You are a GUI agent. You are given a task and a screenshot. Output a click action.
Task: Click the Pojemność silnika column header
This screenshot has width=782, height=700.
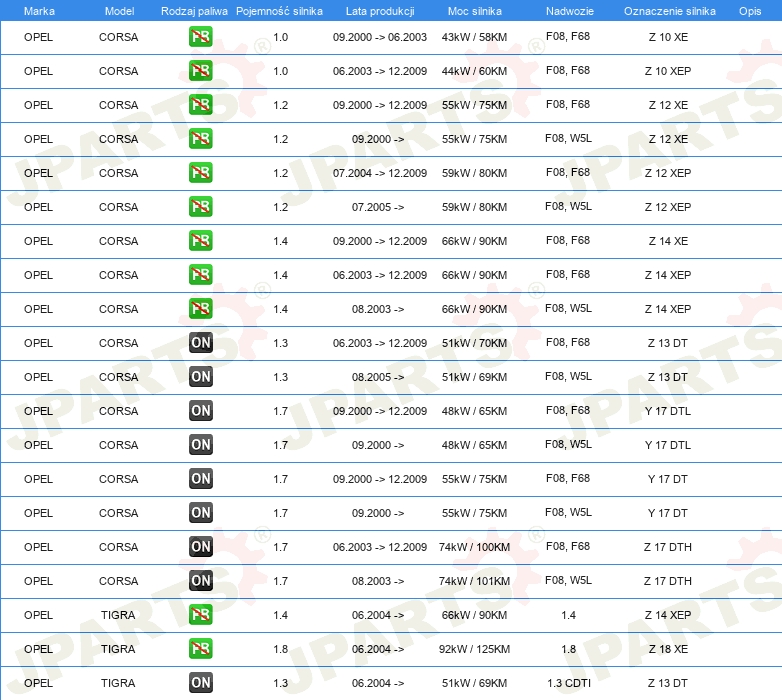coord(279,11)
